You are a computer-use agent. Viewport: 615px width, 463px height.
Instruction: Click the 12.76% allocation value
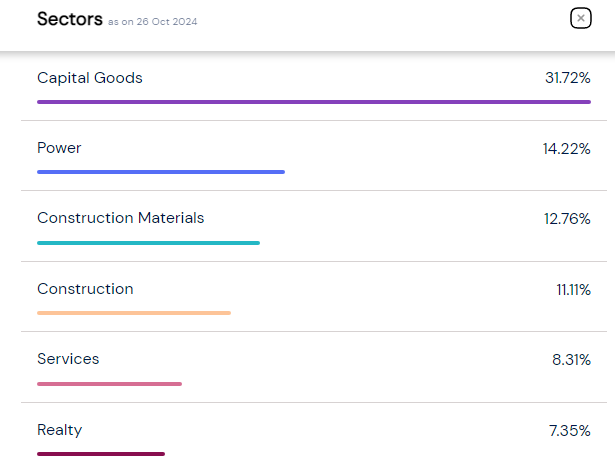pyautogui.click(x=567, y=218)
